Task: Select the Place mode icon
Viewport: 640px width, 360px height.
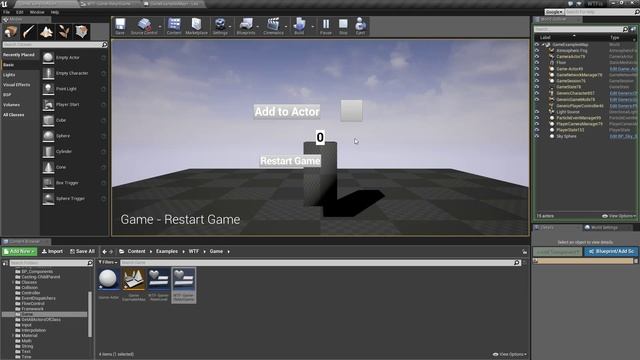Action: pyautogui.click(x=11, y=31)
